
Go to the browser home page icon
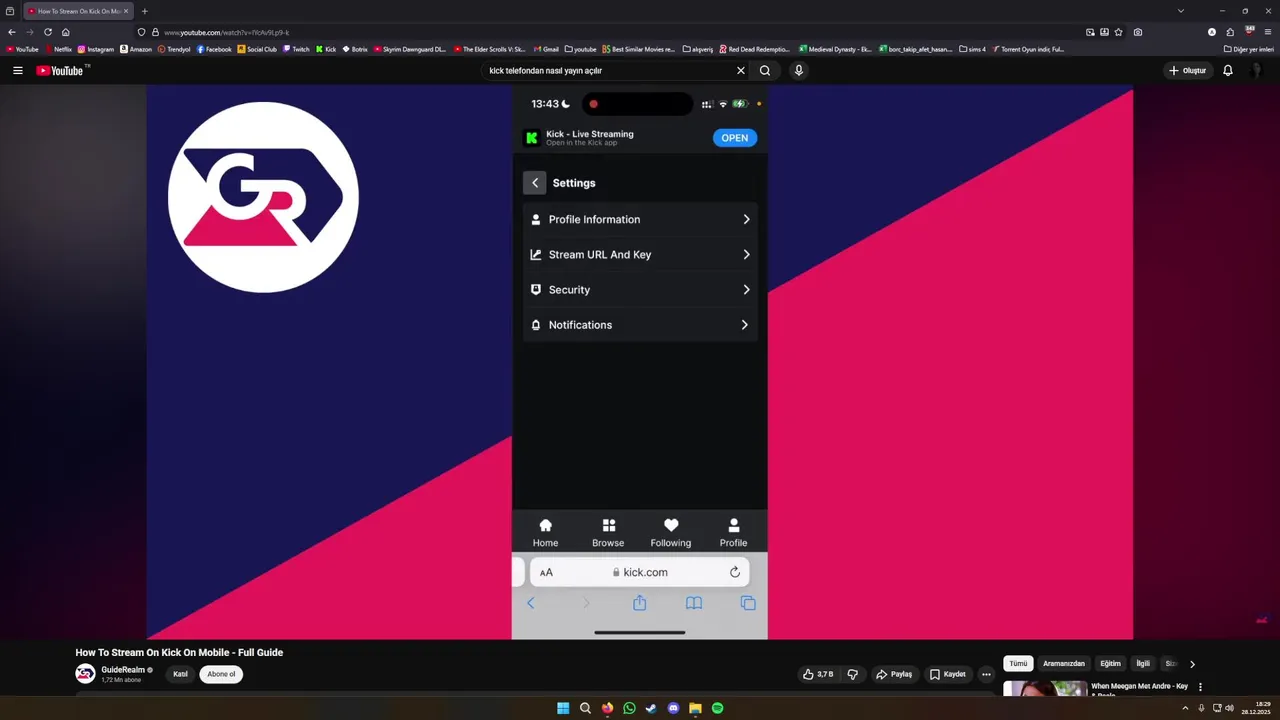pyautogui.click(x=66, y=32)
